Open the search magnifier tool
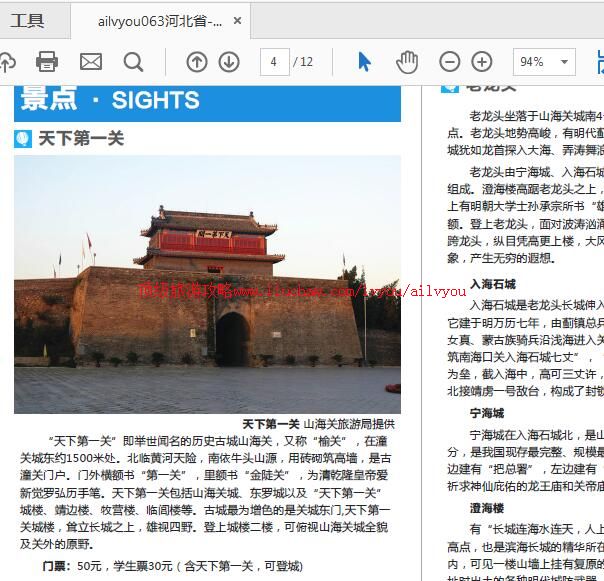 click(x=133, y=62)
